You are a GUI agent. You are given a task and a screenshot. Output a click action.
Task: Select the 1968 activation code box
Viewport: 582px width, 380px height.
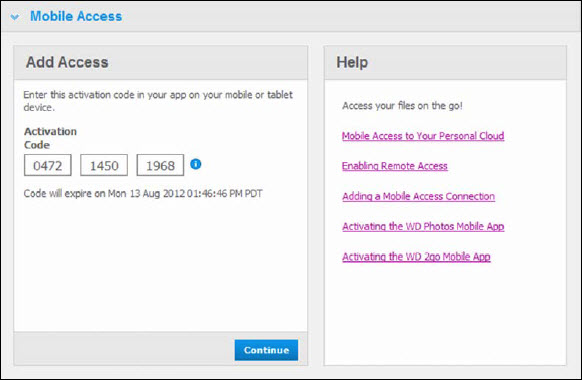160,165
